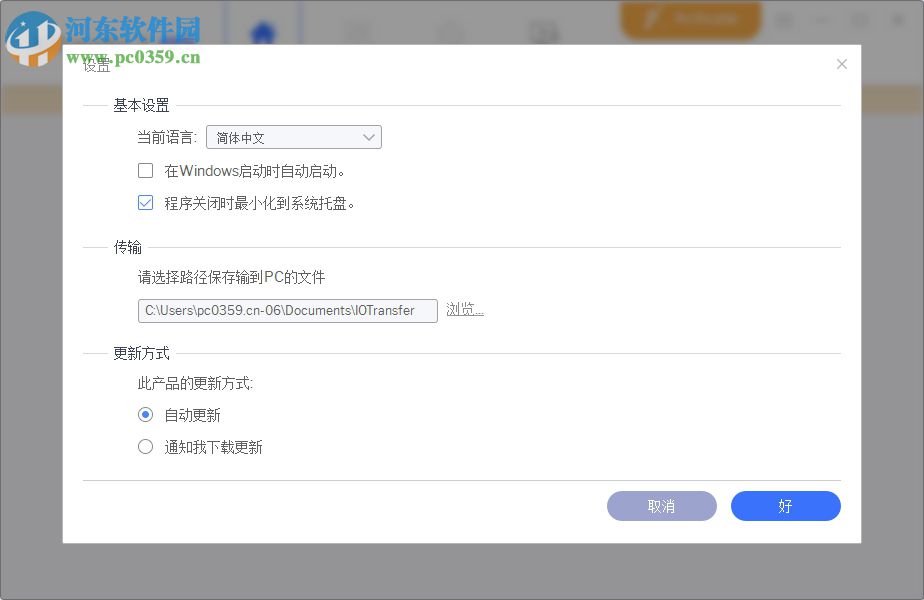Expand the 简体中文 combo box arrow

click(369, 136)
